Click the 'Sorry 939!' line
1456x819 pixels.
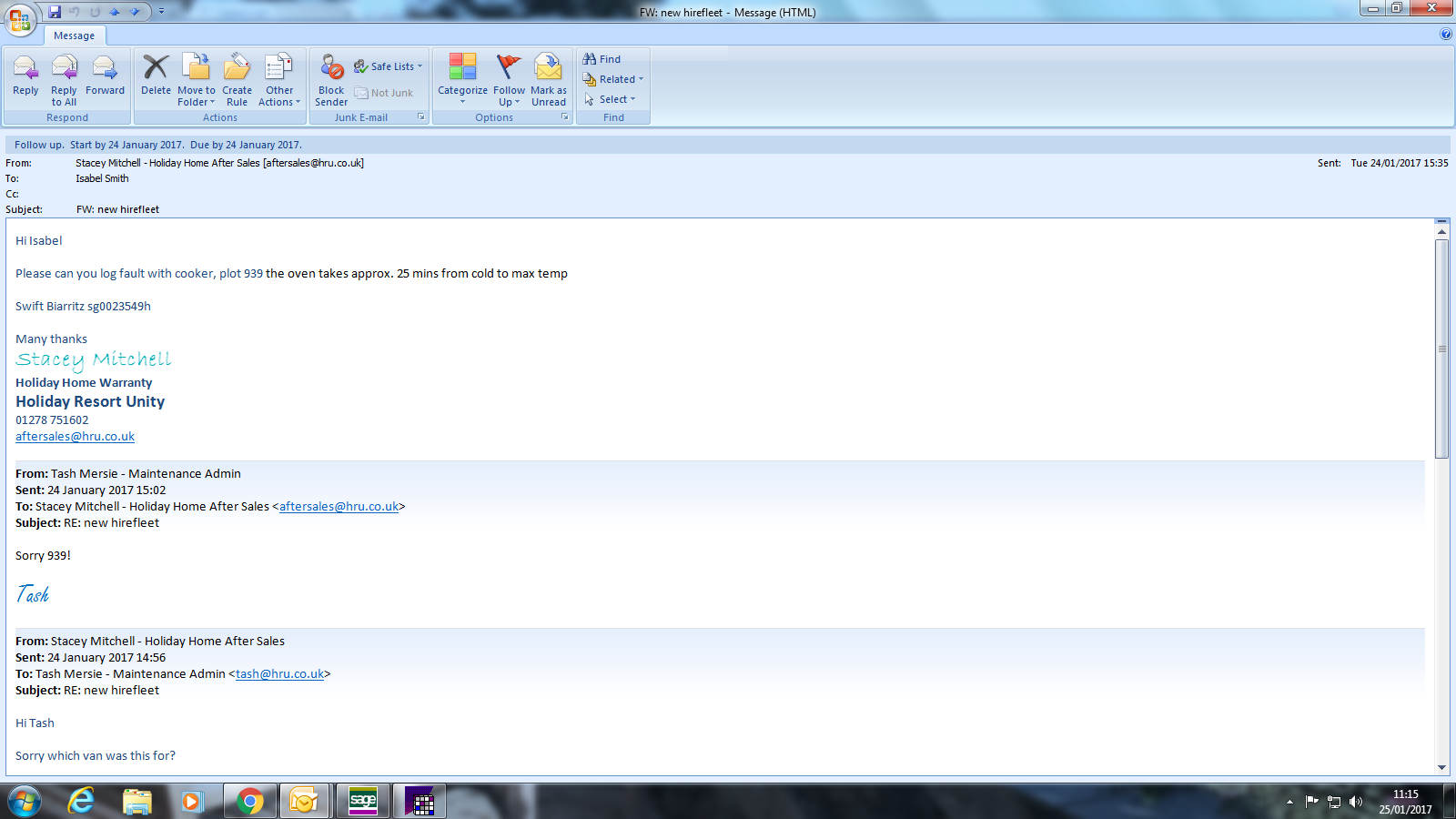tap(43, 556)
